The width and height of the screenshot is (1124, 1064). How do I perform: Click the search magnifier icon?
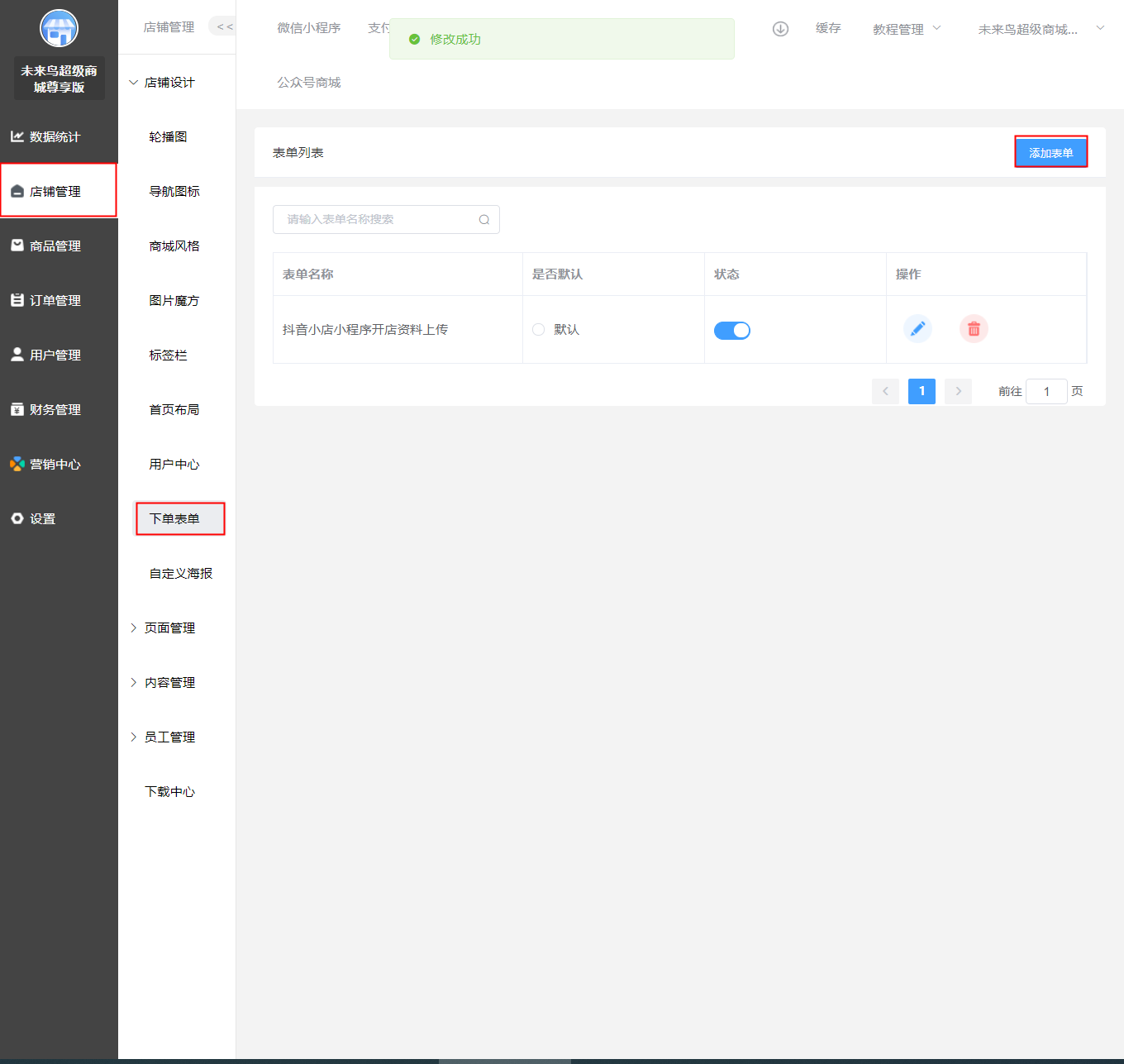[x=484, y=220]
